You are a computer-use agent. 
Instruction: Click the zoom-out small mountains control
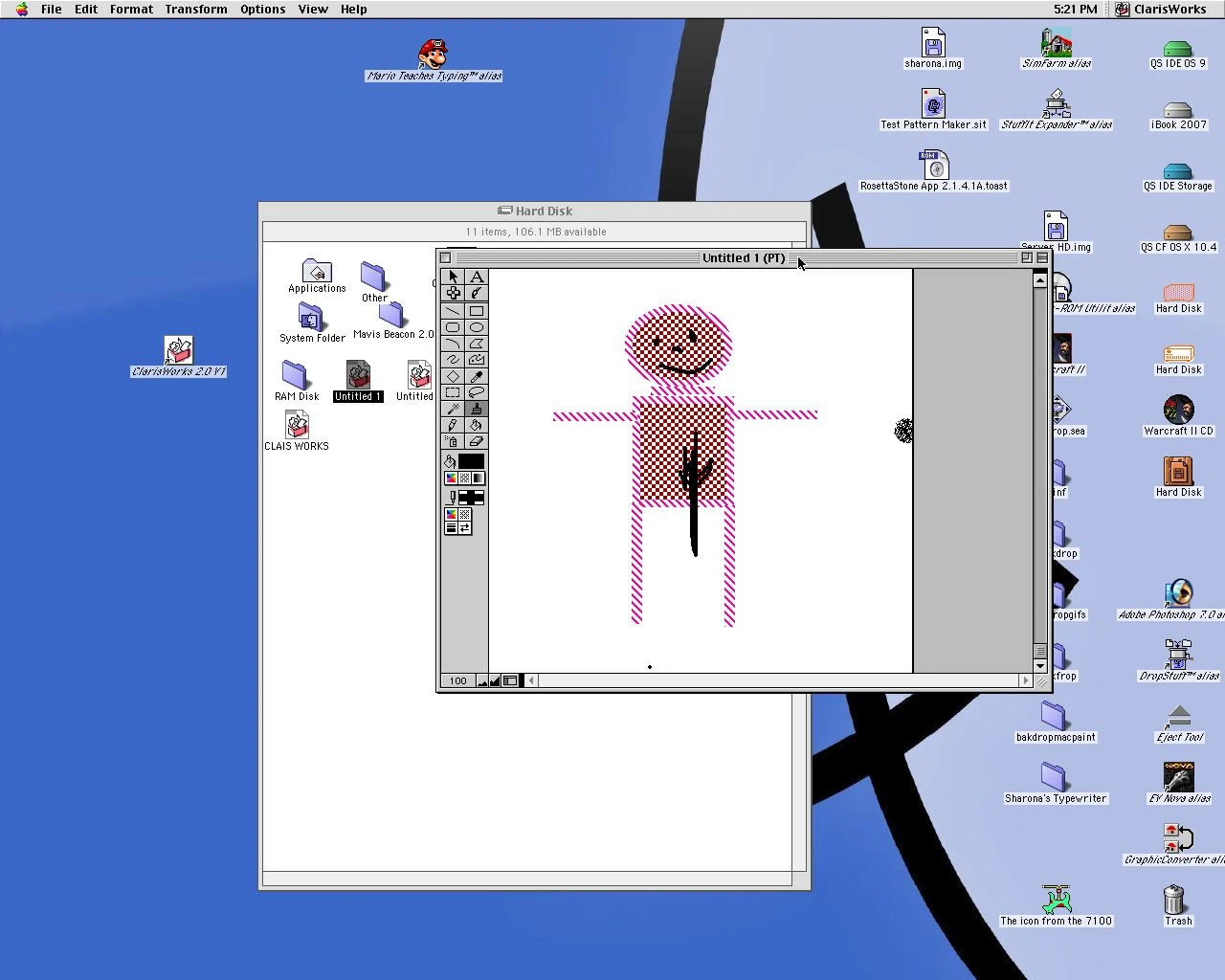tap(482, 680)
